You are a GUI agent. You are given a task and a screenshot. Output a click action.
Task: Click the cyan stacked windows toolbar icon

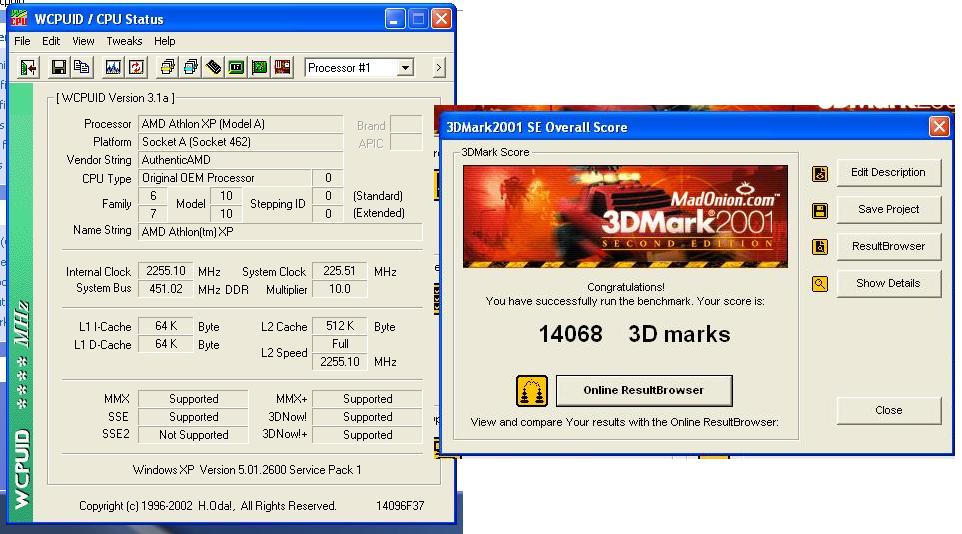[x=190, y=68]
